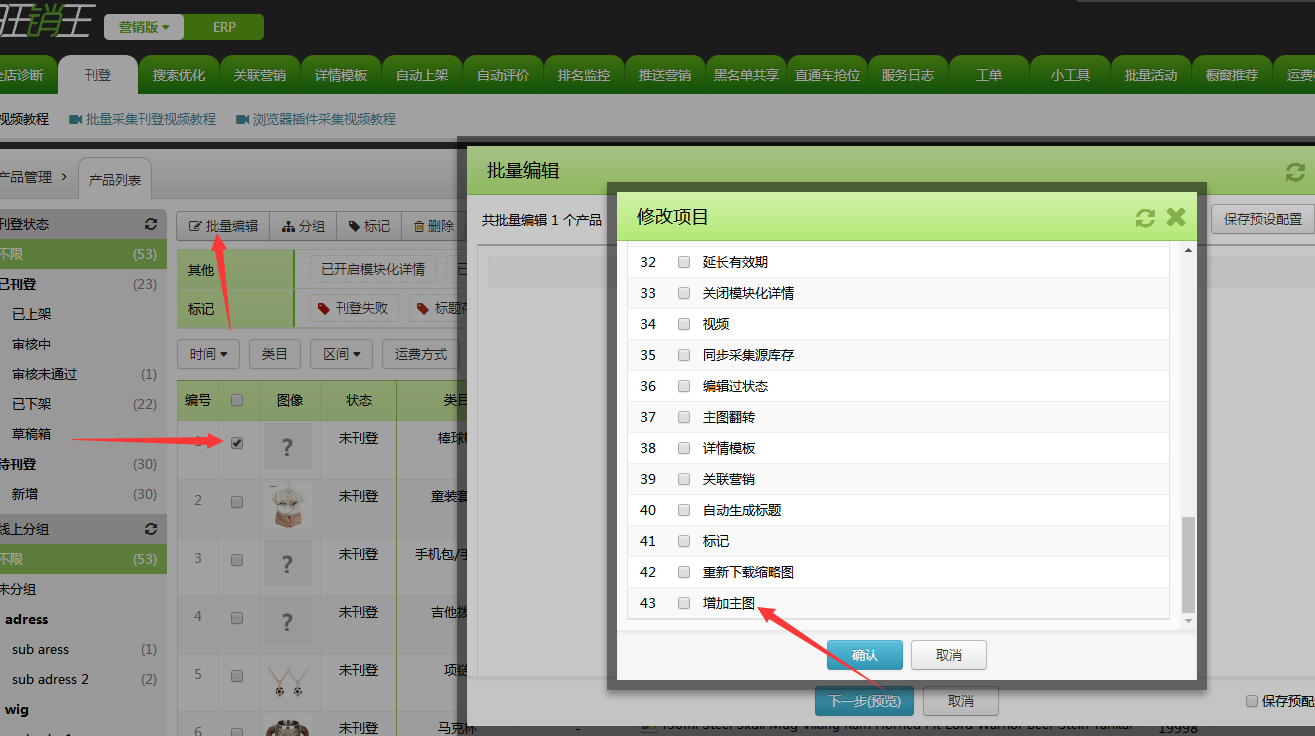1315x736 pixels.
Task: Open 批量采集刊登视频教程 video link
Action: [x=142, y=119]
